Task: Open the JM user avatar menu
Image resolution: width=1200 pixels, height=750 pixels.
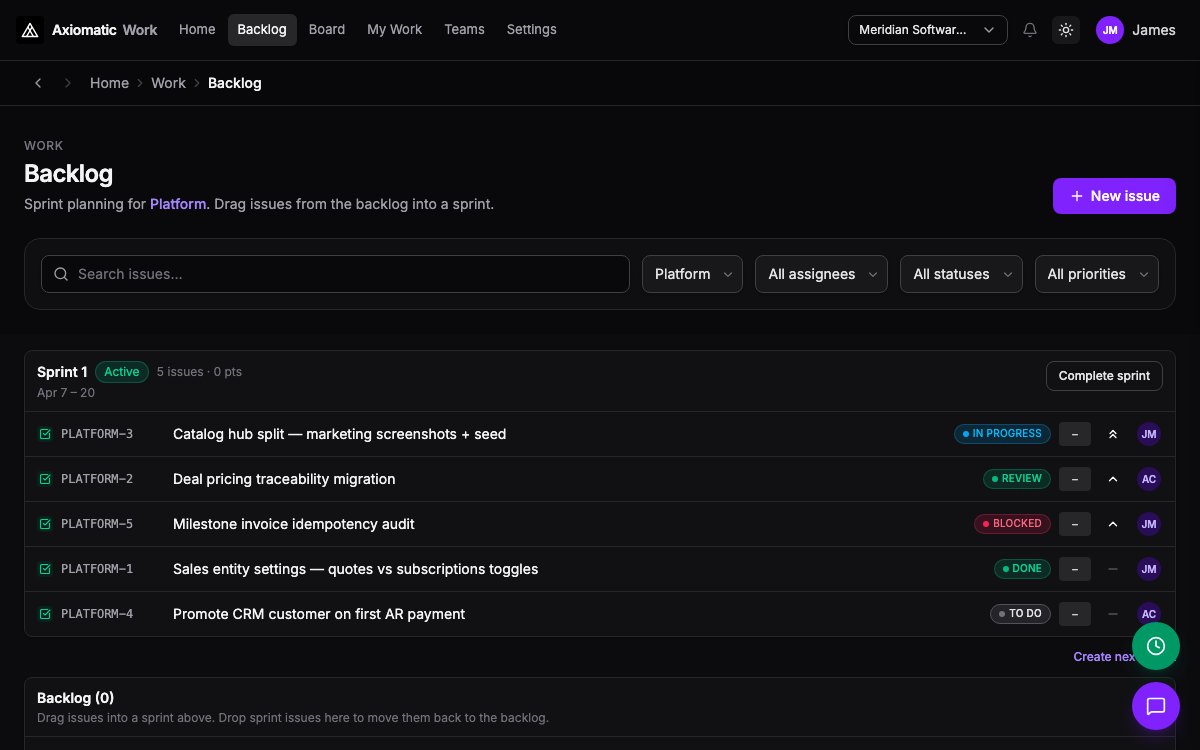Action: [1110, 30]
